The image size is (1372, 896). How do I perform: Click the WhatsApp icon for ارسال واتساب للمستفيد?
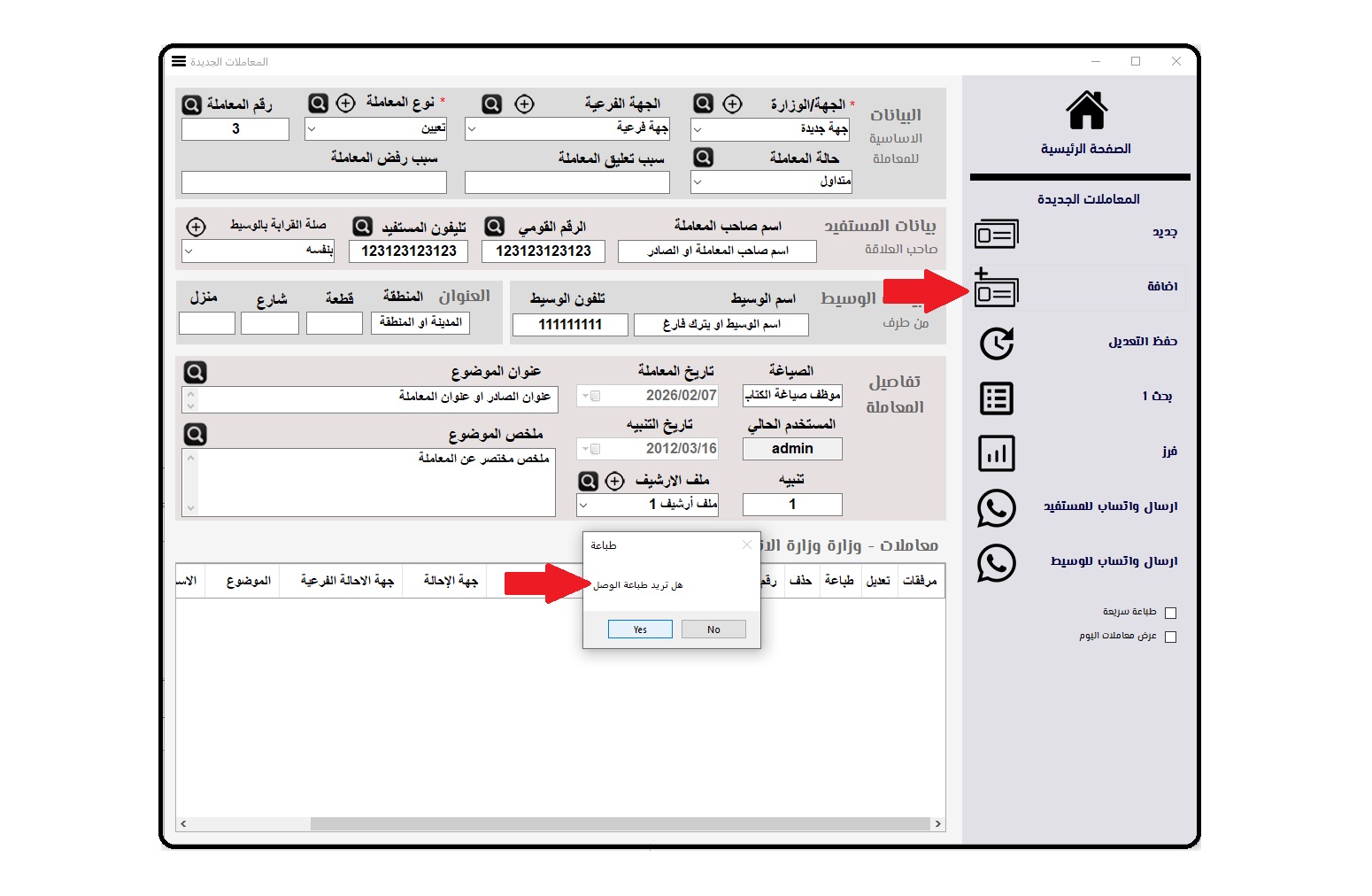click(x=997, y=509)
